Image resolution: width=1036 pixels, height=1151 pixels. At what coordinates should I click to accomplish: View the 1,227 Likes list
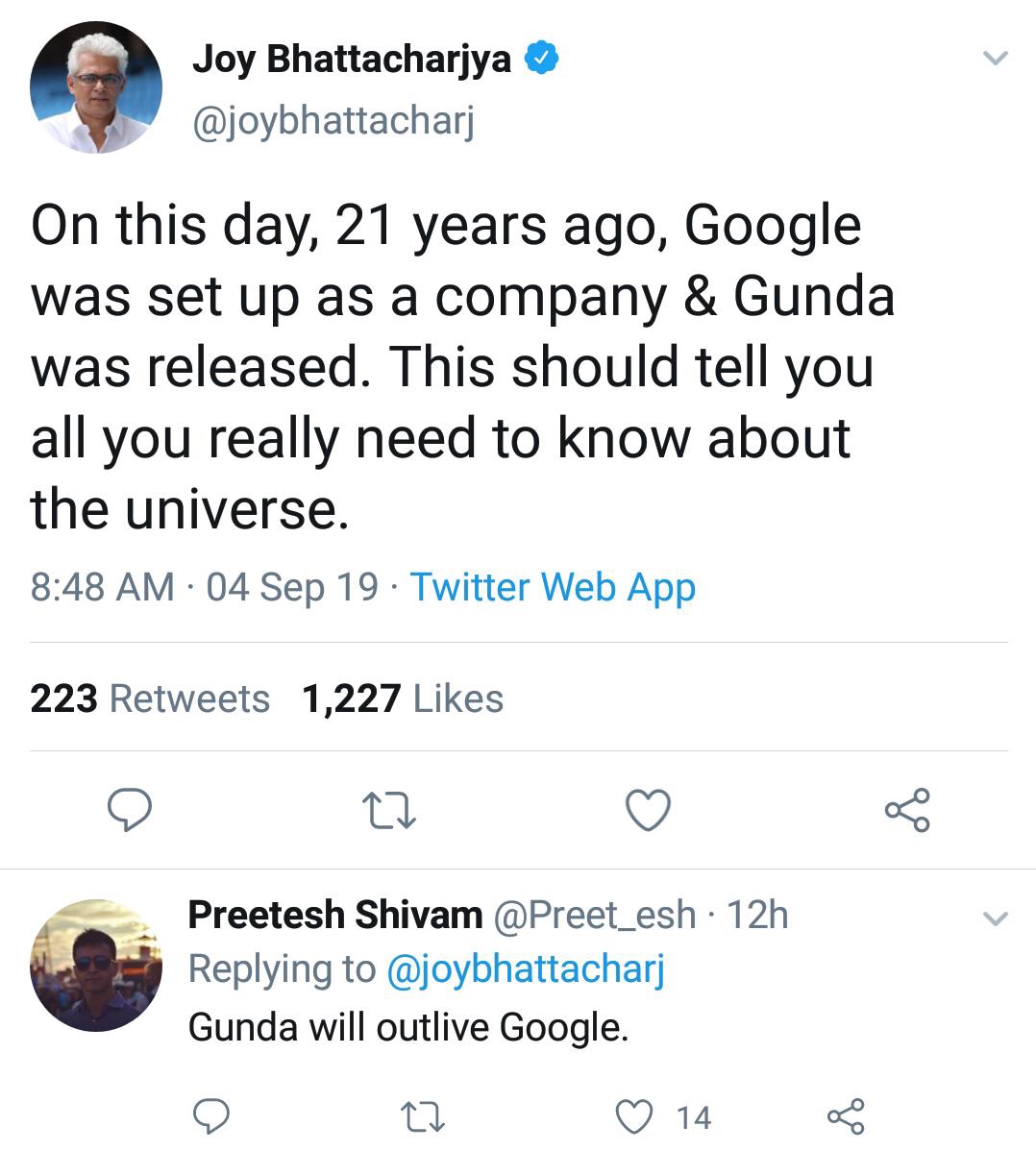[x=403, y=698]
